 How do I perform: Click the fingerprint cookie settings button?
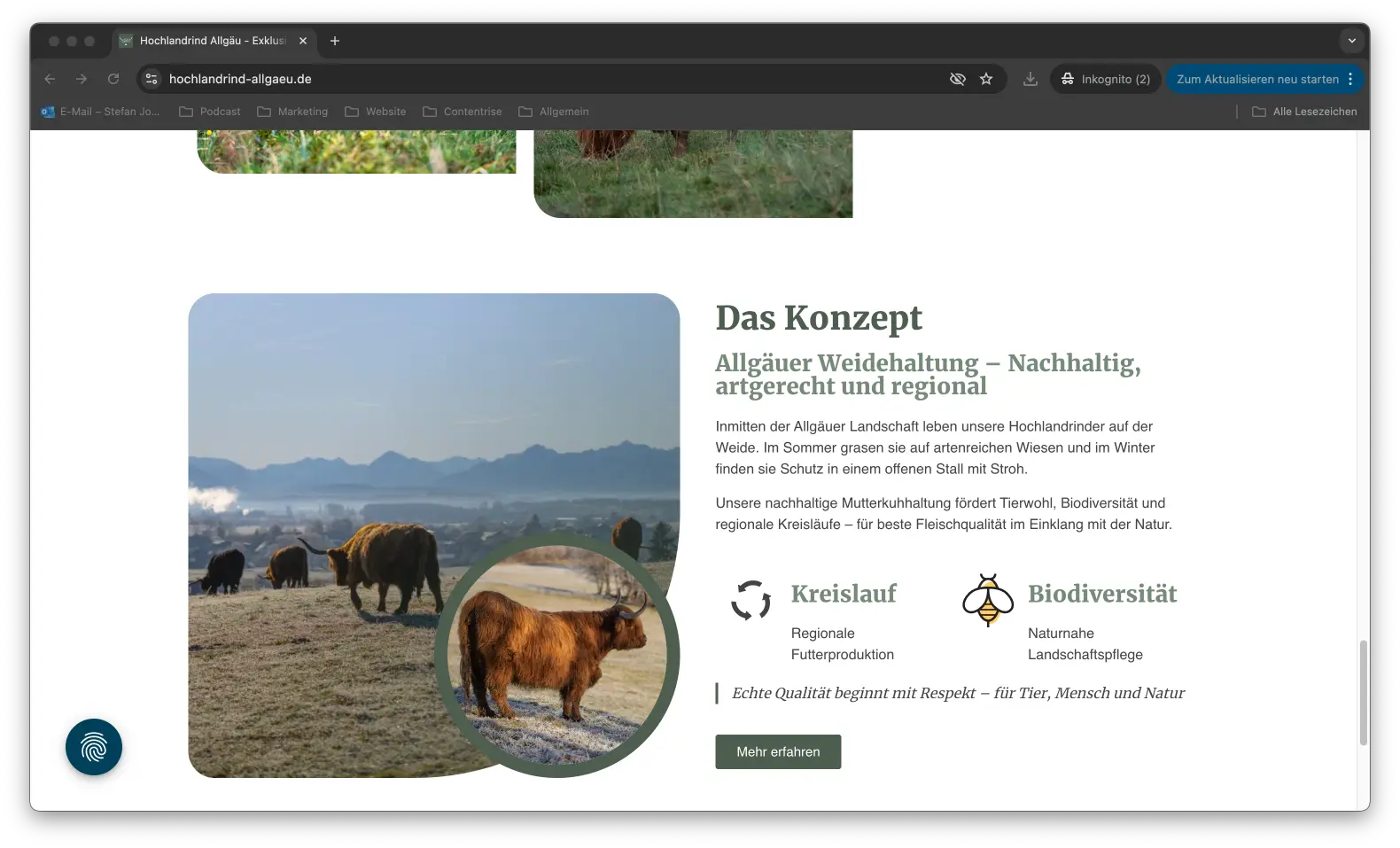[x=94, y=747]
